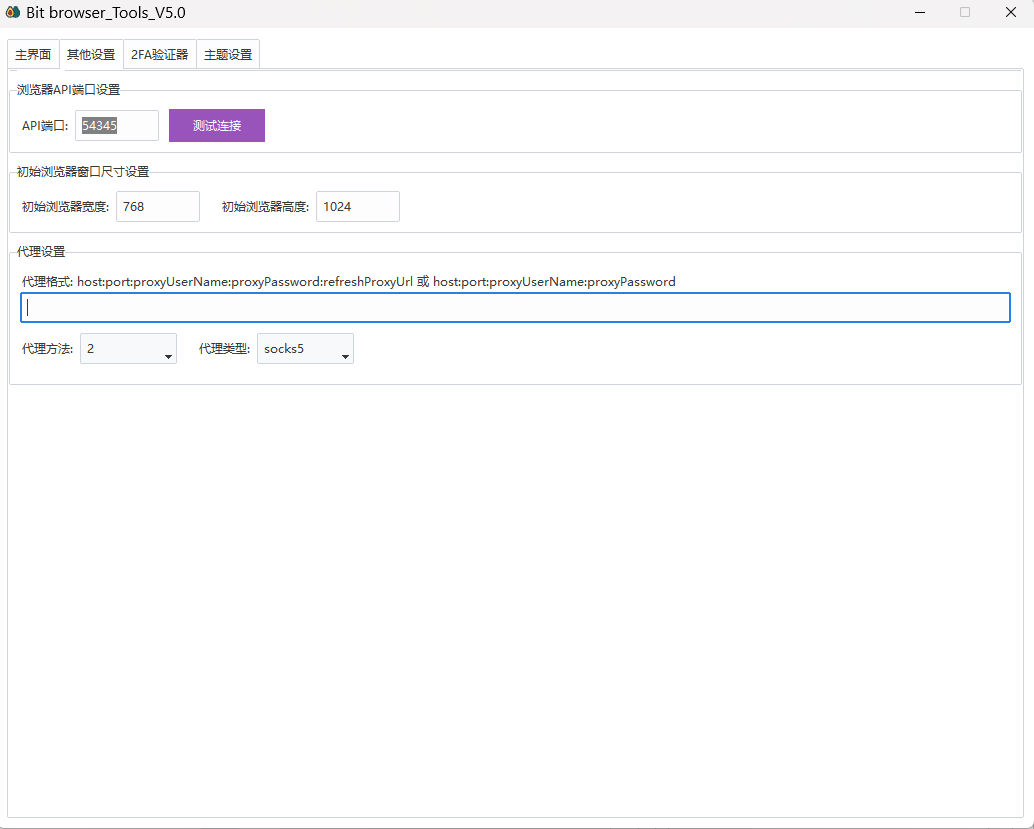Expand the 代理方法 dropdown showing 2
Viewport: 1034px width, 829px height.
point(128,349)
